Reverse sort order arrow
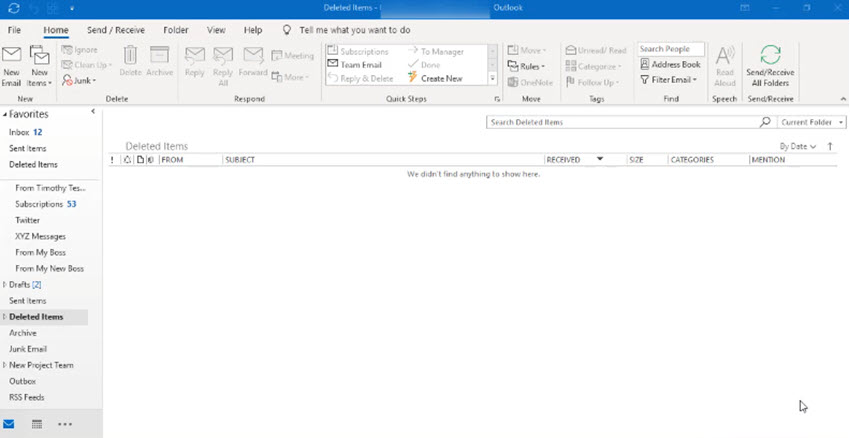This screenshot has width=850, height=438. point(830,146)
